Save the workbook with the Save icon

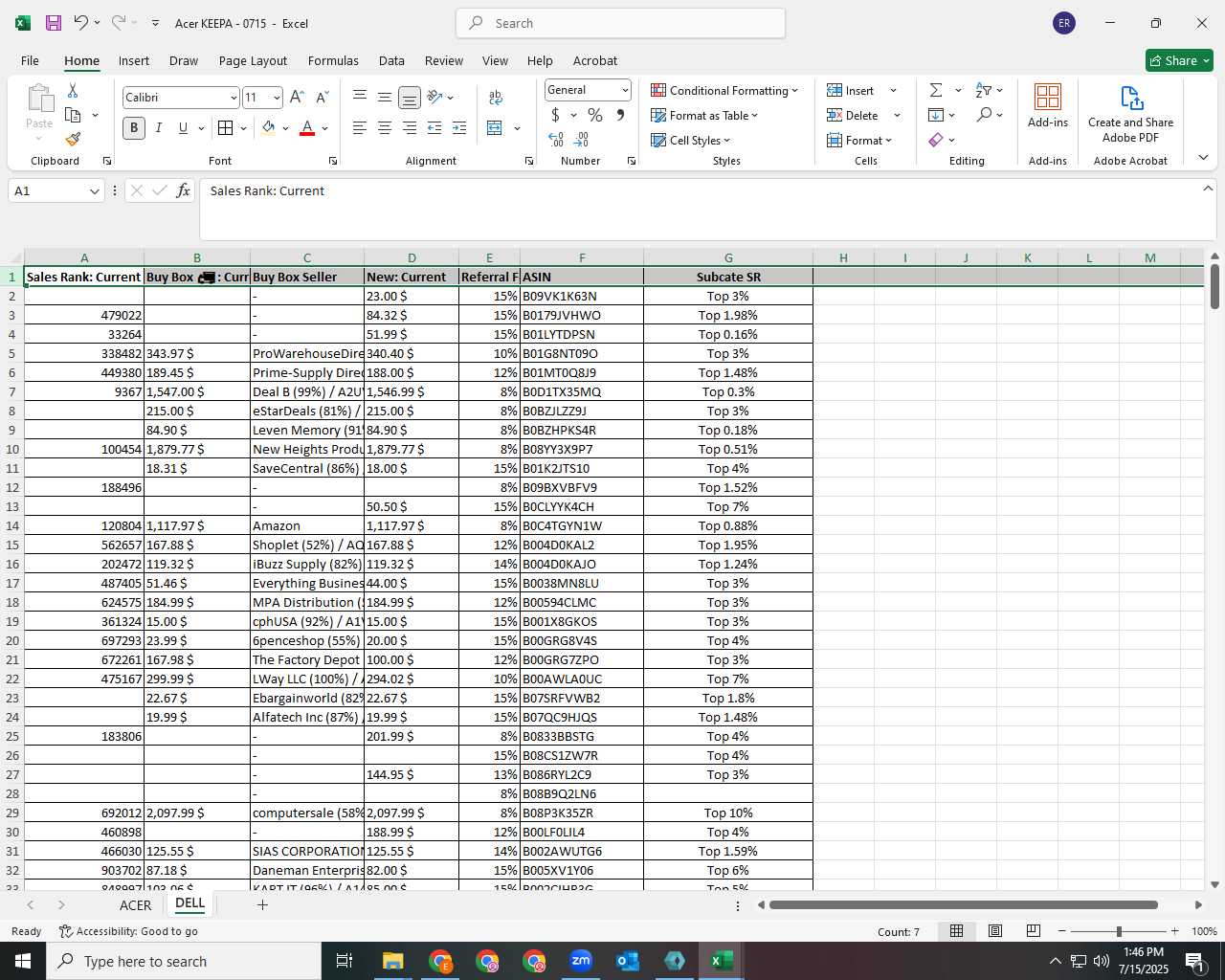tap(54, 23)
